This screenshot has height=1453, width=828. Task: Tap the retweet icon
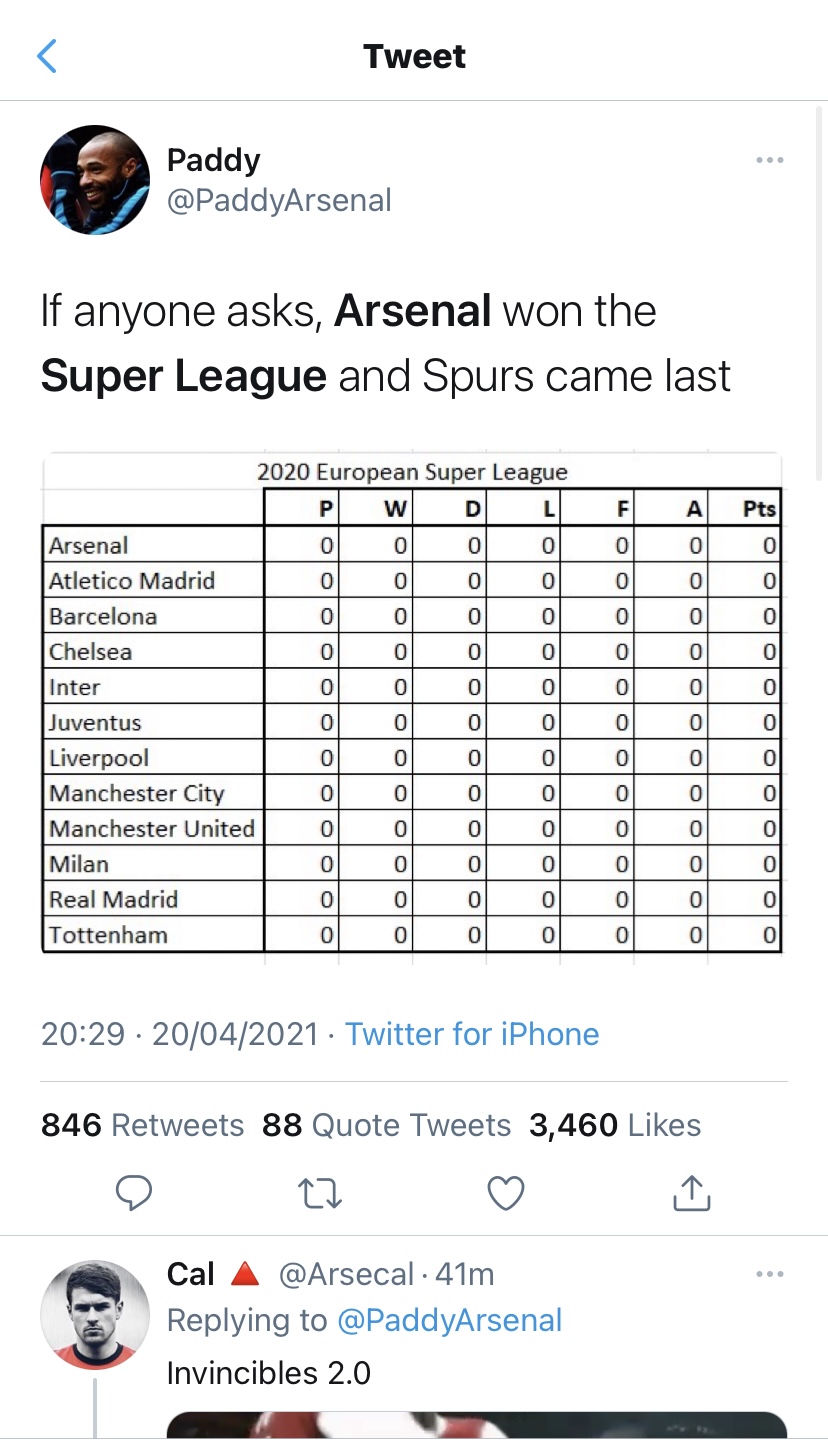tap(320, 1192)
